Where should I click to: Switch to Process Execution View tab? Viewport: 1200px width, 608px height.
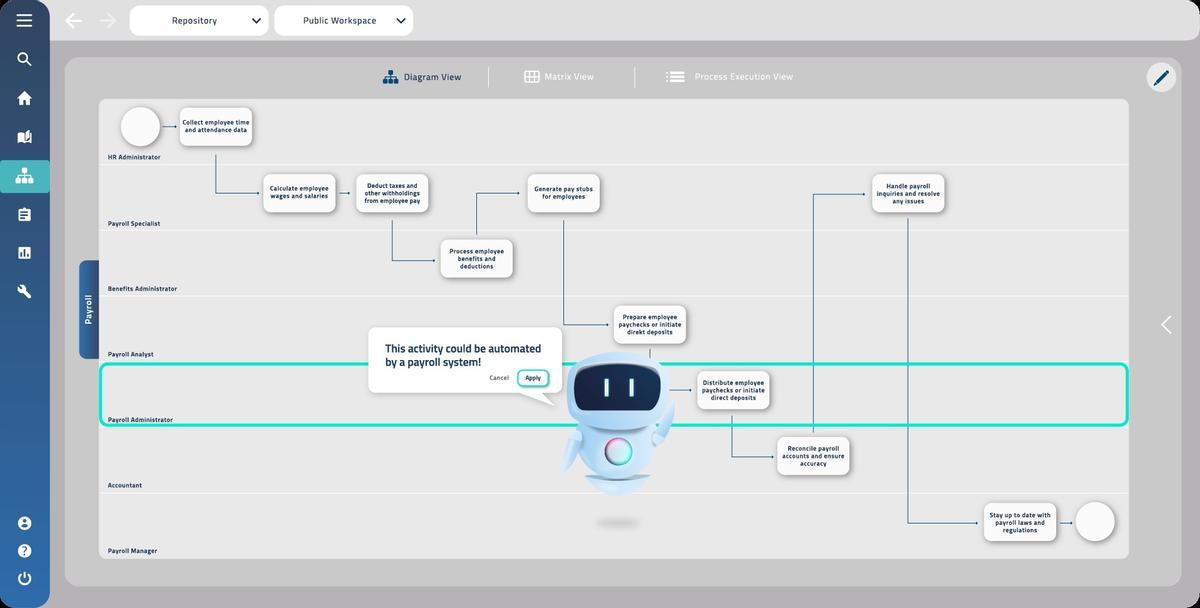729,77
